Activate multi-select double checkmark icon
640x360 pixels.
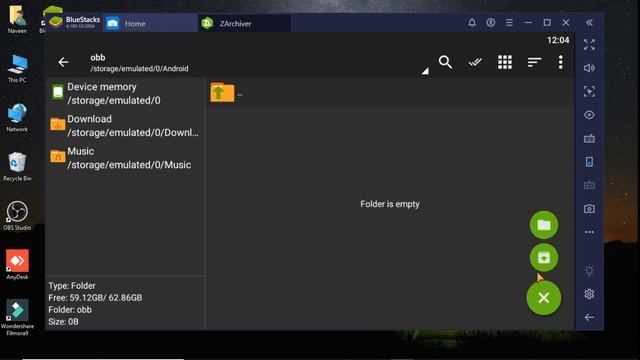click(x=475, y=62)
